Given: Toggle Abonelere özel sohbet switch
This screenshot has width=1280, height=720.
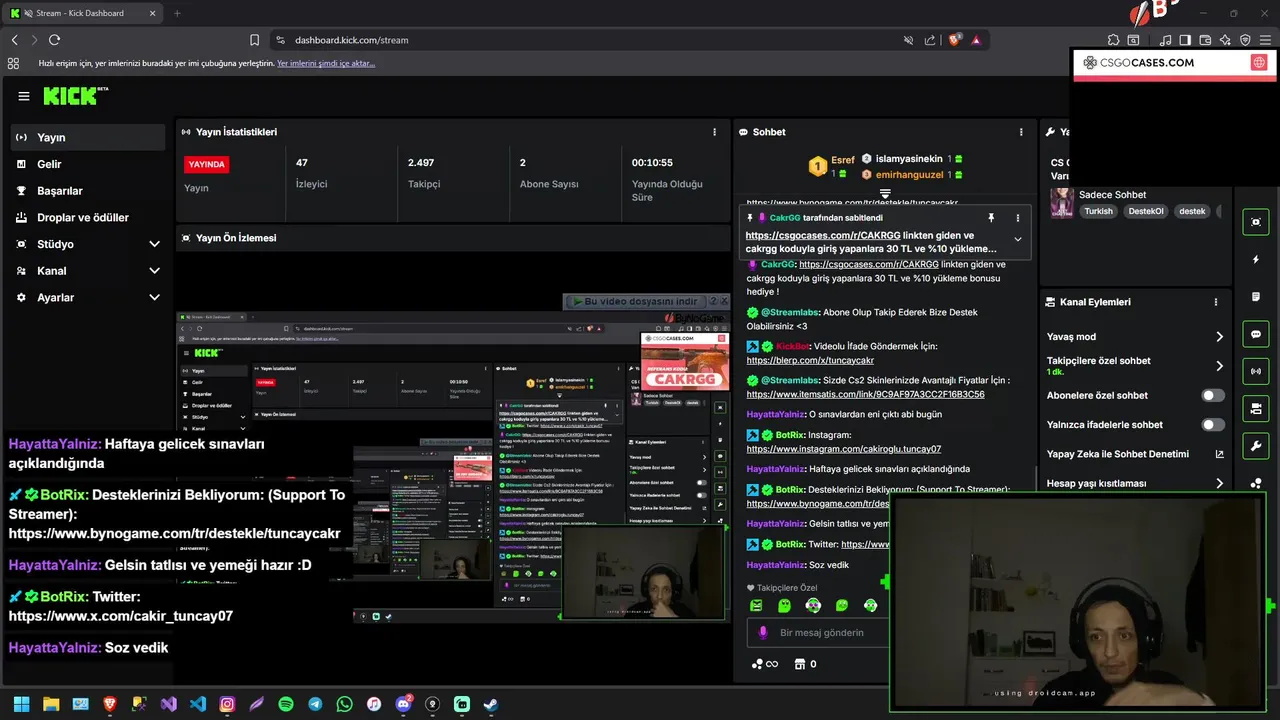Looking at the screenshot, I should point(1213,395).
